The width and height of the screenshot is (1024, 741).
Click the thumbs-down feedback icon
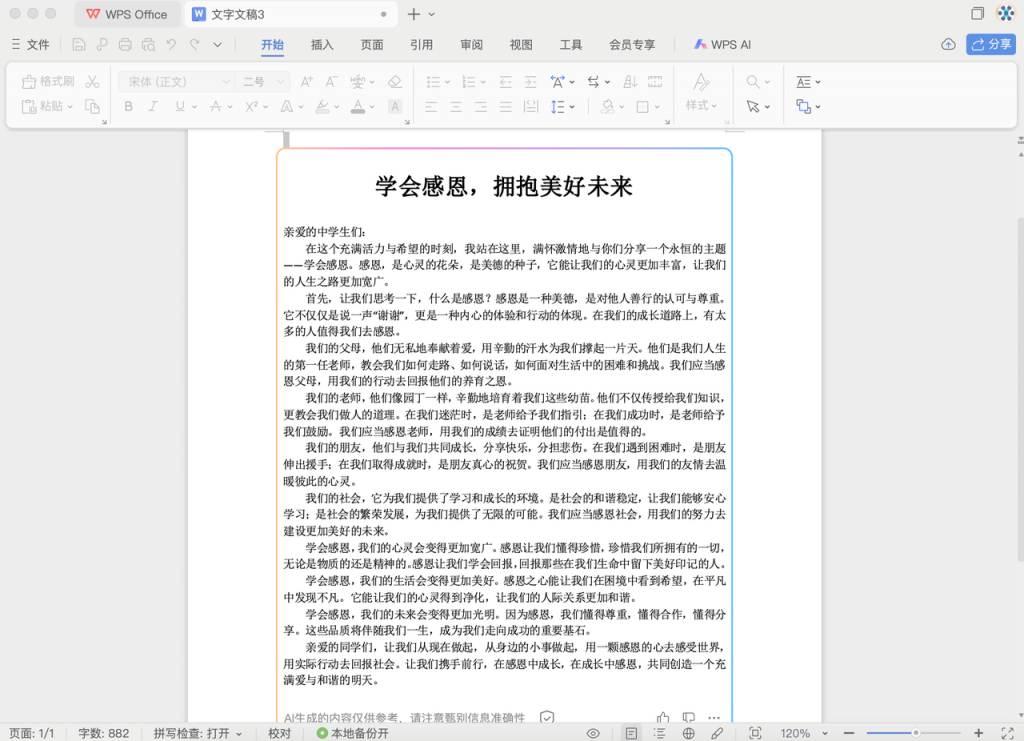(x=688, y=717)
